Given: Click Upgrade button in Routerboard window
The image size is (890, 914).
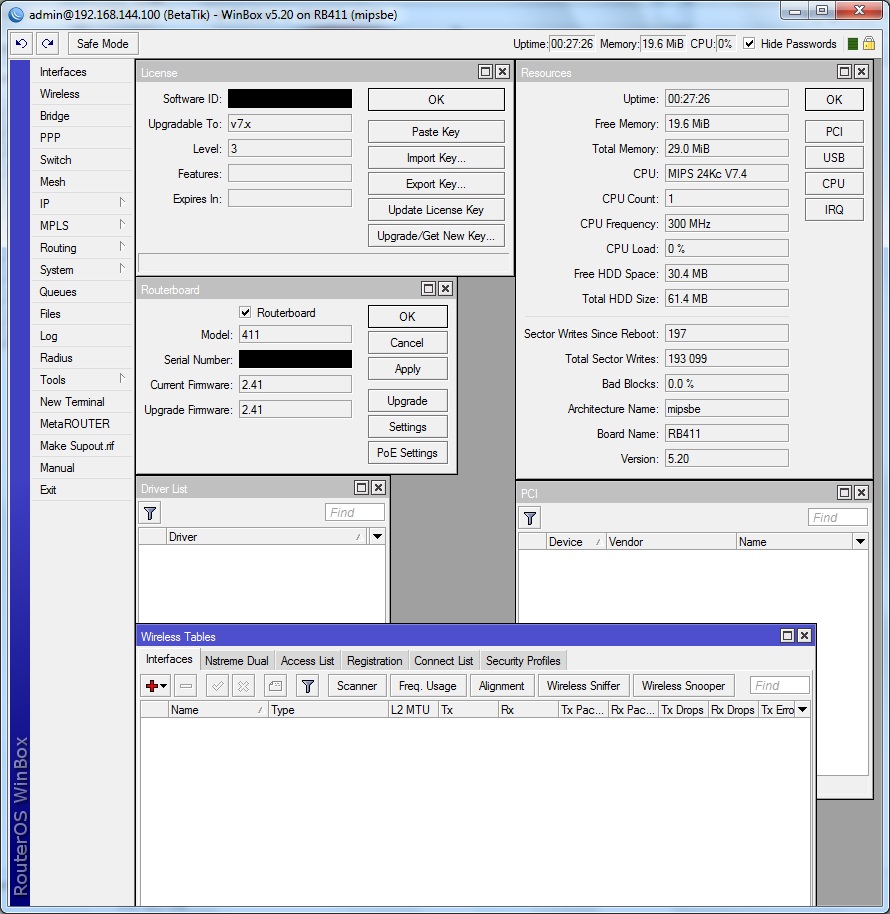Looking at the screenshot, I should (x=407, y=401).
